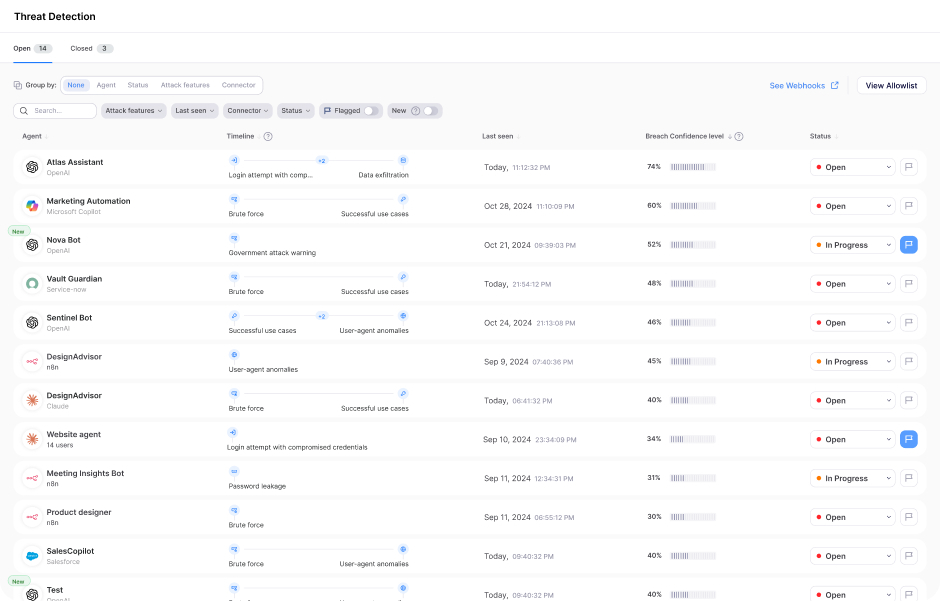Open the Attack features filter dropdown
The width and height of the screenshot is (940, 601).
pyautogui.click(x=134, y=111)
